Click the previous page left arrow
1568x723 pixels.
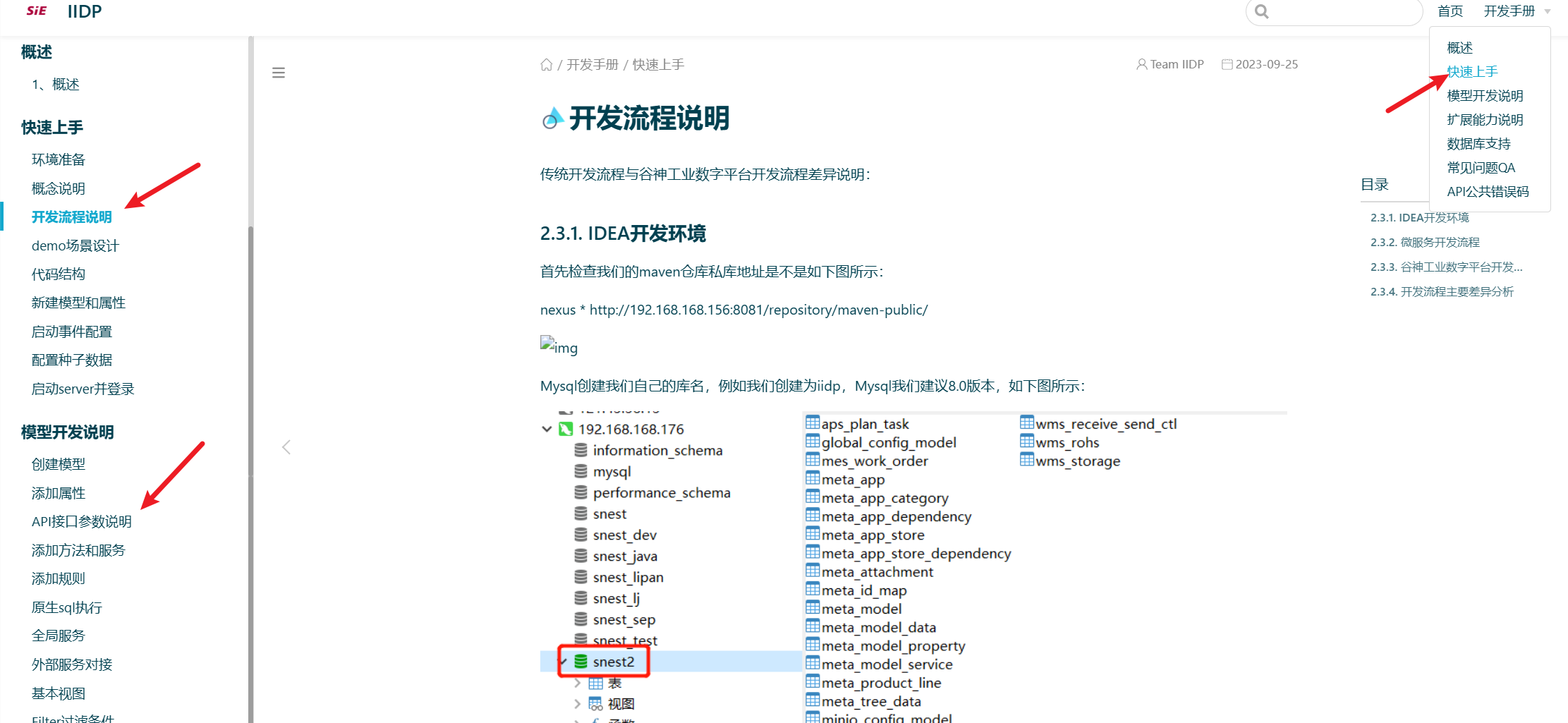286,447
